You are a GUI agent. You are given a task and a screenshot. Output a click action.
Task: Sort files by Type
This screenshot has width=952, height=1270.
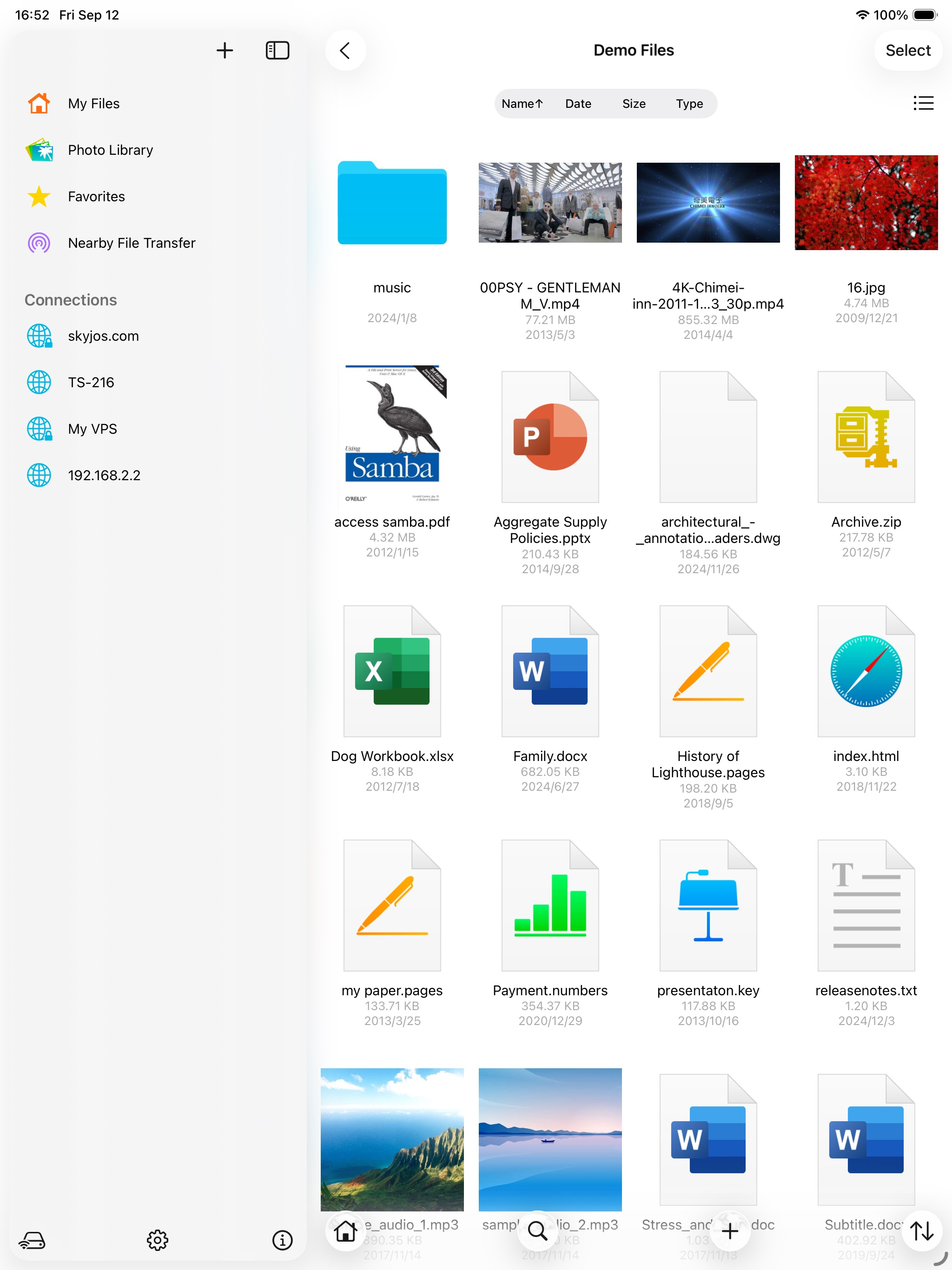689,103
